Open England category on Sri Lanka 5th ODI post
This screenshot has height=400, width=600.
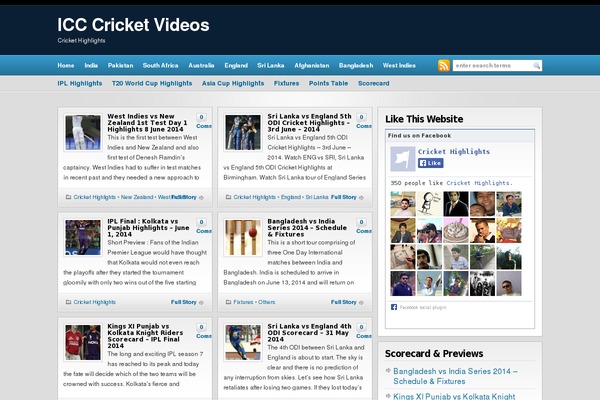point(291,197)
